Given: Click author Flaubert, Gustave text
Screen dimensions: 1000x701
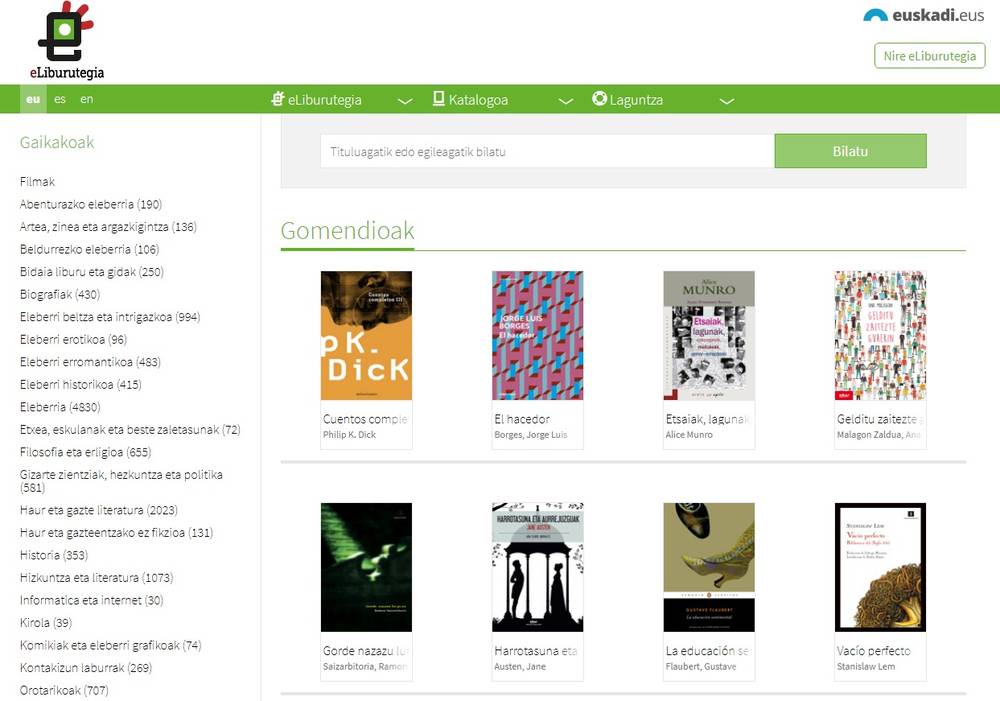Looking at the screenshot, I should pos(701,667).
